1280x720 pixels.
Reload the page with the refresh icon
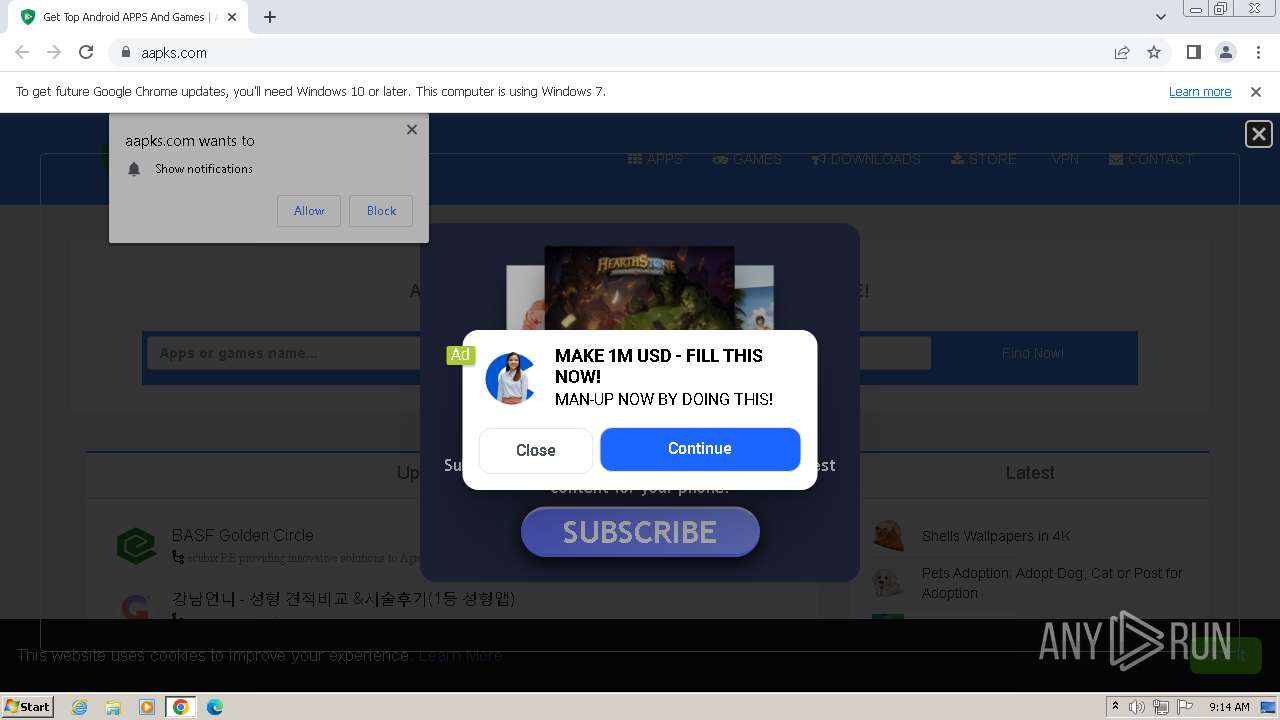click(86, 52)
